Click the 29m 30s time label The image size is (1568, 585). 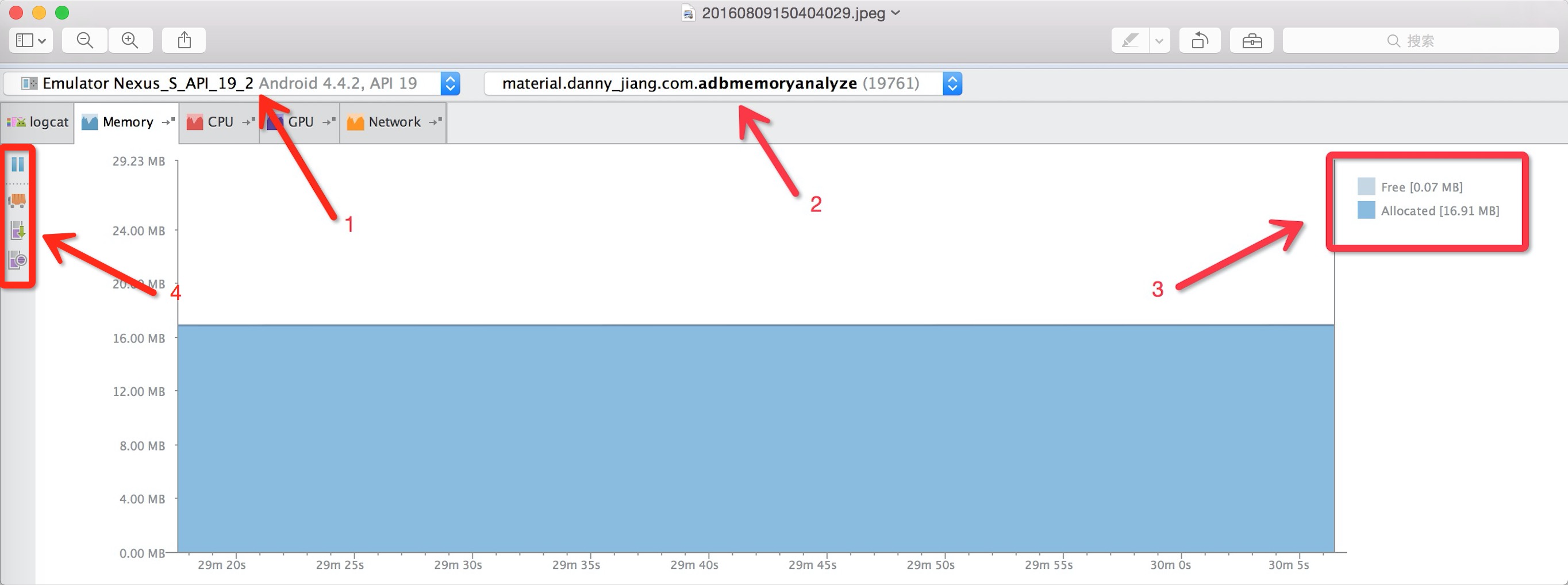pos(458,565)
